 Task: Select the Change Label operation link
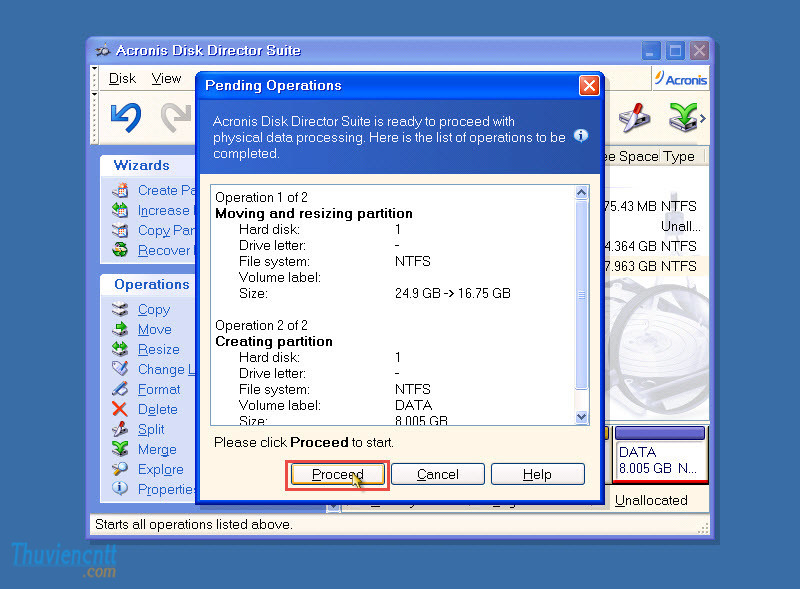[x=166, y=370]
